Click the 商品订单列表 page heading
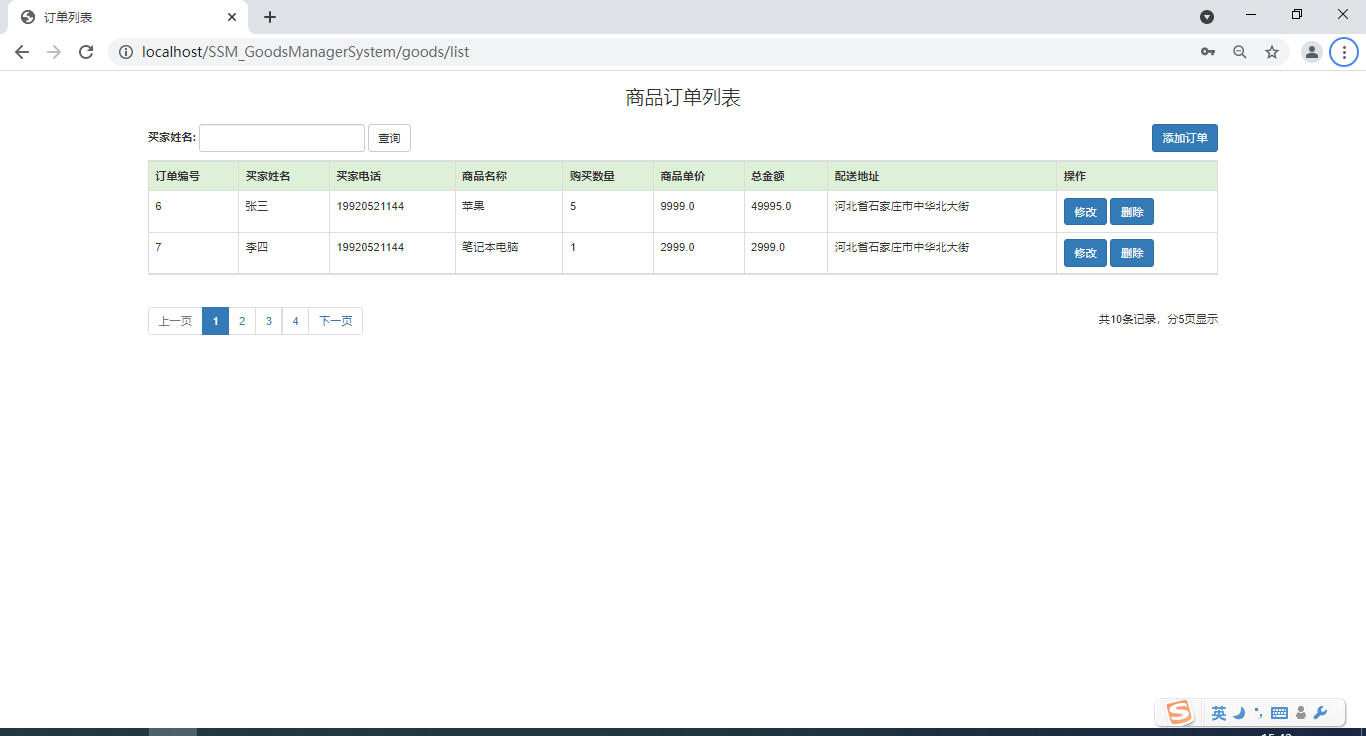This screenshot has width=1366, height=736. (x=683, y=97)
